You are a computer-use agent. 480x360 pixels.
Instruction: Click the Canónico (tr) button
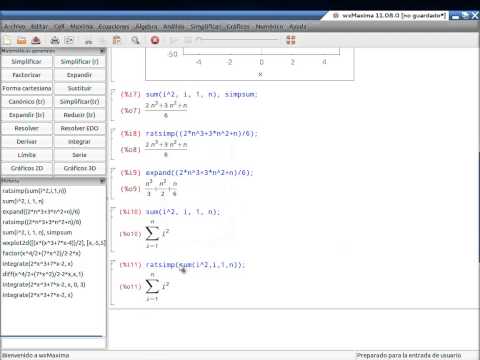click(x=27, y=102)
